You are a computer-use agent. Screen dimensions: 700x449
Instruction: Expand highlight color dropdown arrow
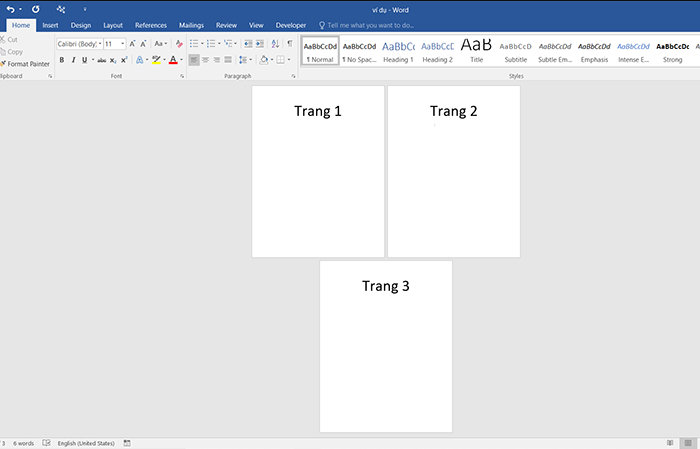point(164,60)
